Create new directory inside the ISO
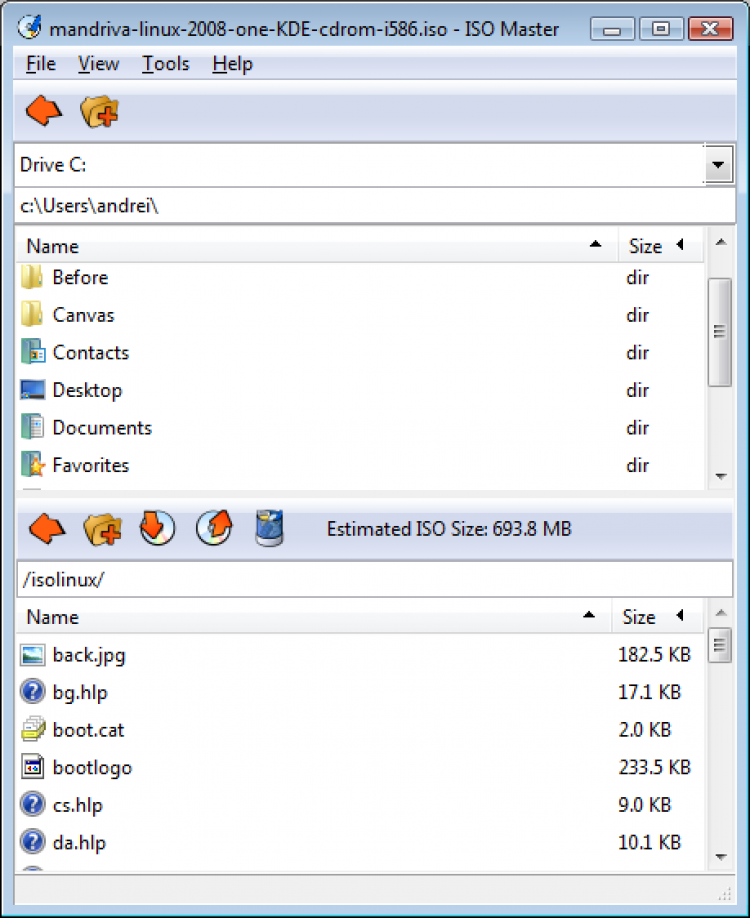This screenshot has height=918, width=750. pyautogui.click(x=102, y=528)
